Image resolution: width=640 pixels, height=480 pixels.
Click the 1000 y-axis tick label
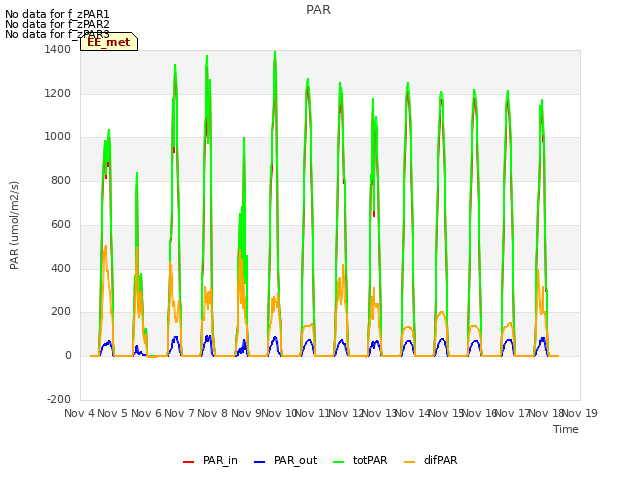[x=58, y=137]
